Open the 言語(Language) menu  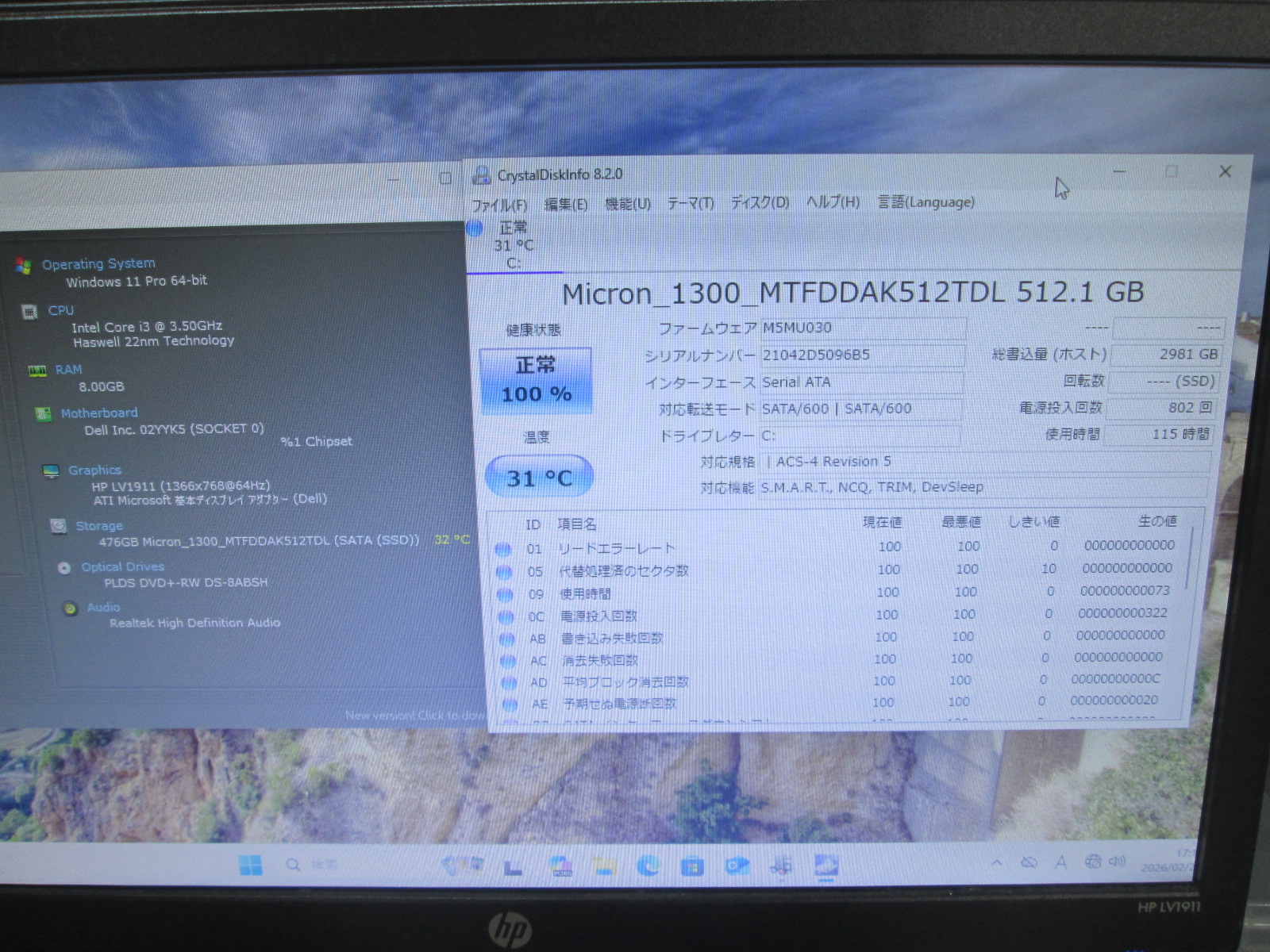[926, 202]
